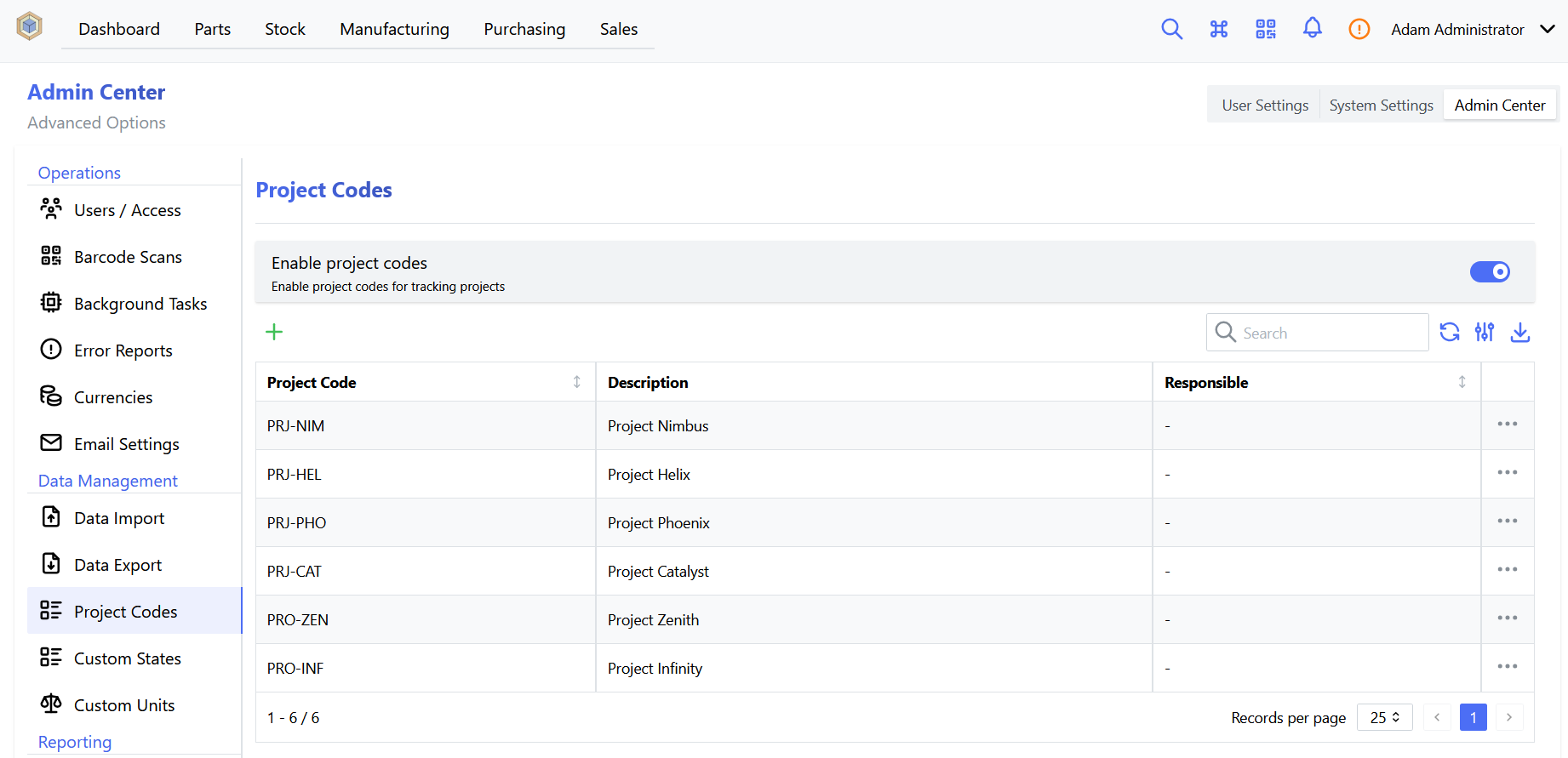Open Users / Access in sidebar
The image size is (1568, 758).
pyautogui.click(x=127, y=210)
